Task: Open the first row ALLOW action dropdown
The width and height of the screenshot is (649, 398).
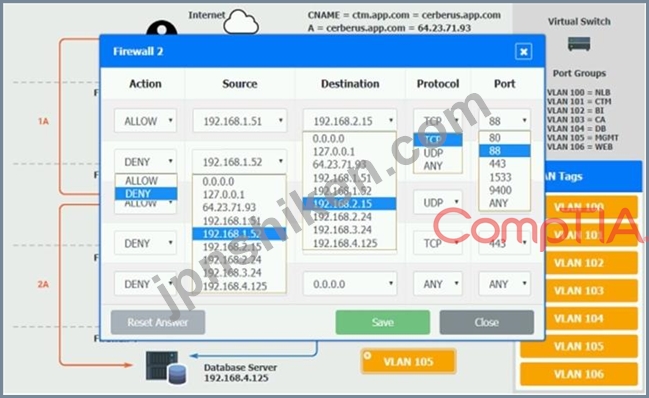Action: 145,121
